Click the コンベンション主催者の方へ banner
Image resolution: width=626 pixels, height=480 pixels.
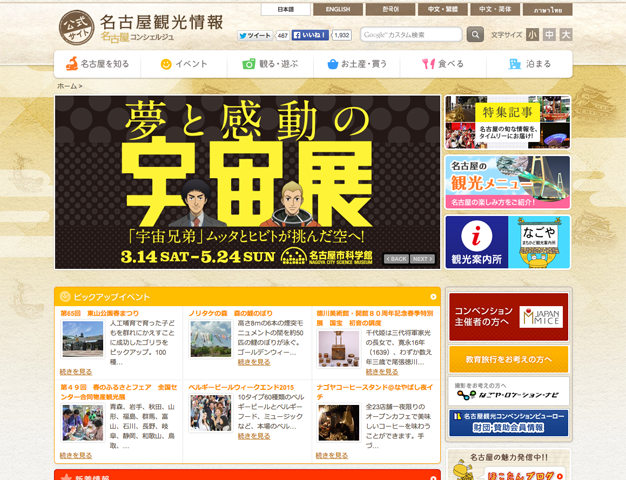[509, 317]
